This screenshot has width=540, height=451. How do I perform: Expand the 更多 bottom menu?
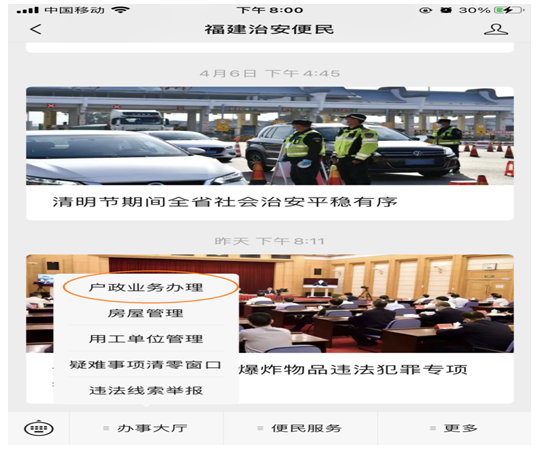pos(454,428)
